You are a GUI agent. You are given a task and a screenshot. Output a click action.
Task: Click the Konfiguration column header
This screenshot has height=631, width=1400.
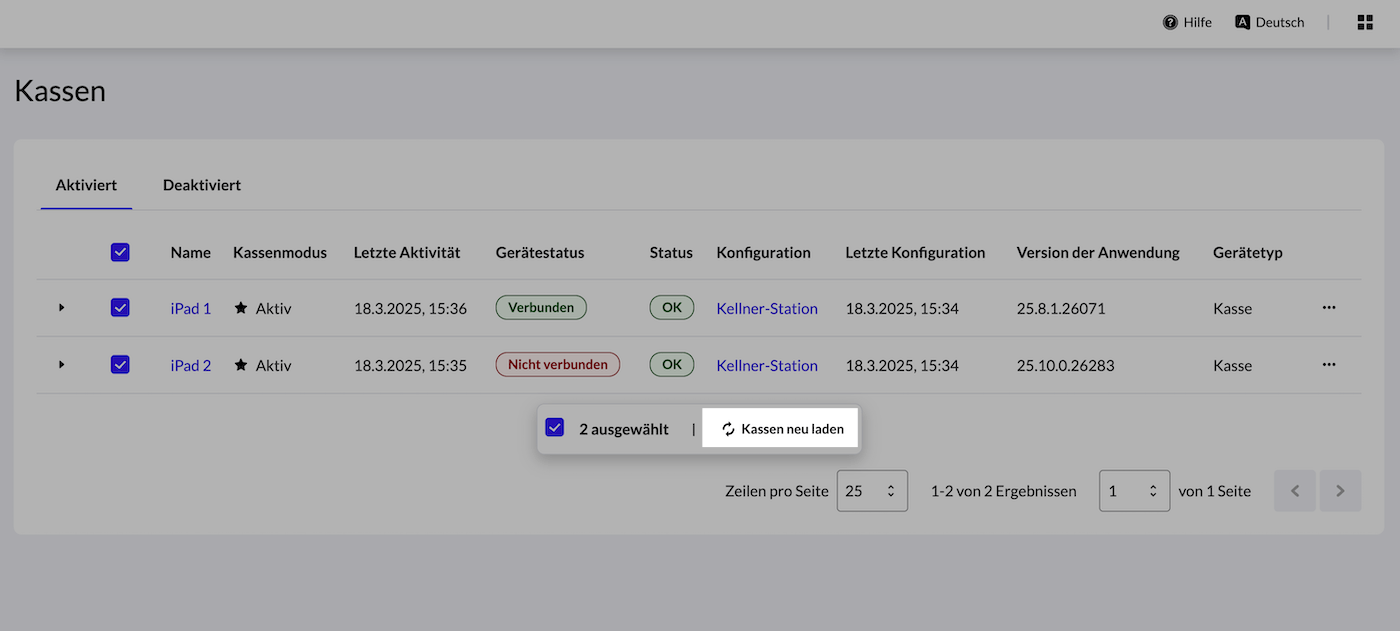click(x=764, y=252)
